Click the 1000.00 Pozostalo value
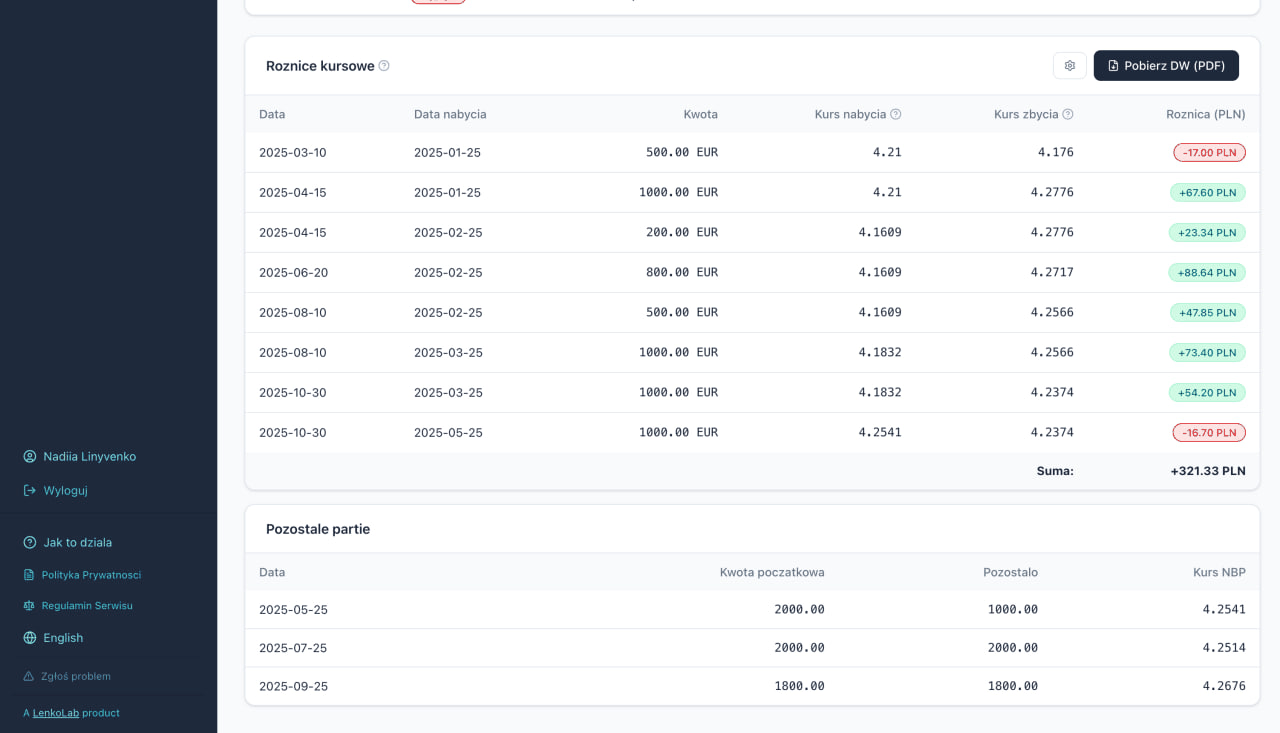1280x733 pixels. pos(1013,610)
